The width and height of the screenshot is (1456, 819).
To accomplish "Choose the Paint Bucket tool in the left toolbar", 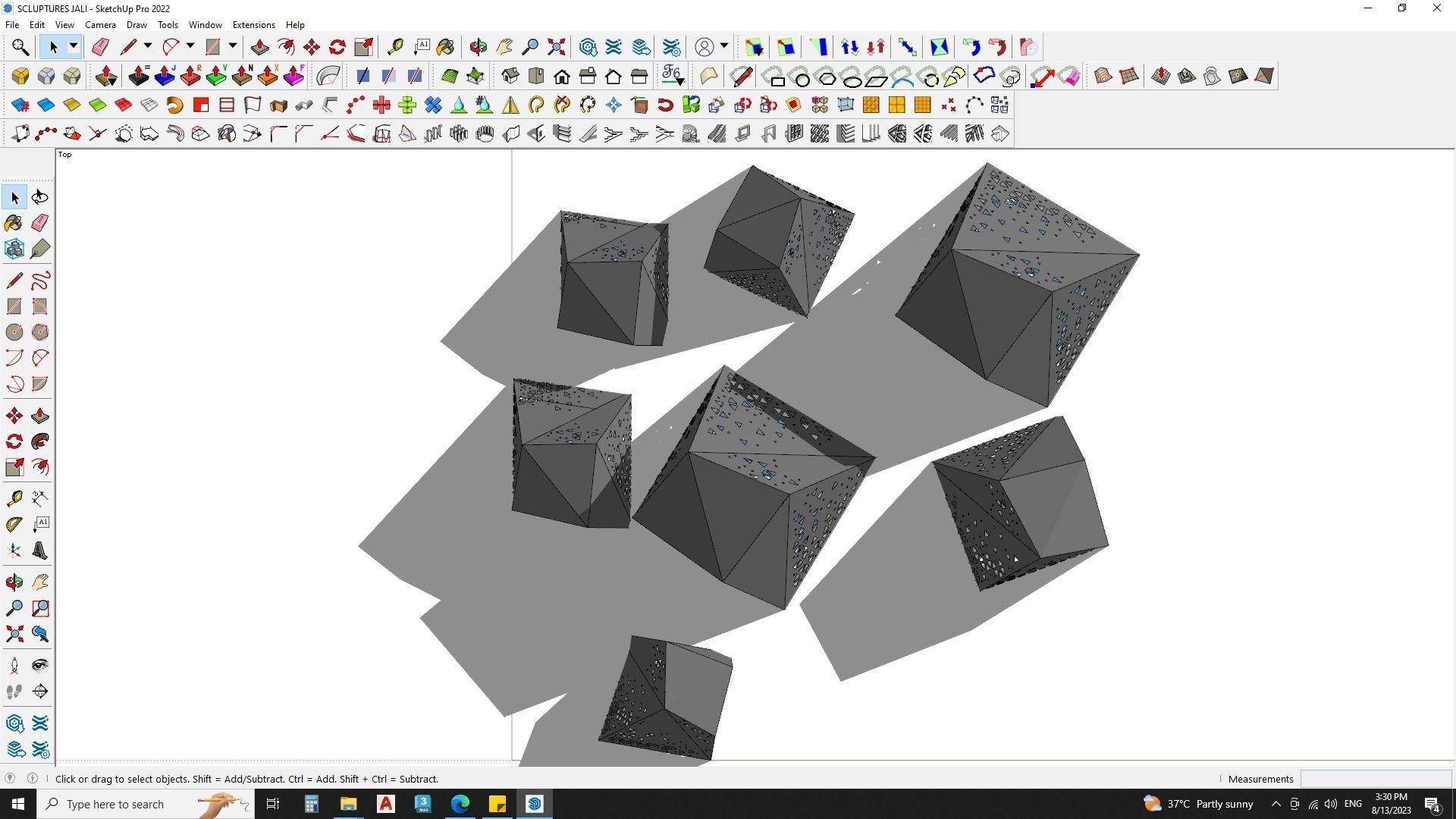I will click(x=14, y=223).
